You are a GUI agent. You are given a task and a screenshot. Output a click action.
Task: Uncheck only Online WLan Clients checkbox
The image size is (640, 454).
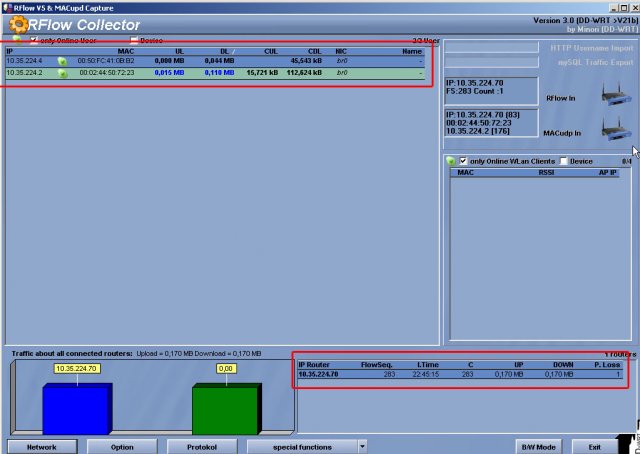tap(464, 161)
